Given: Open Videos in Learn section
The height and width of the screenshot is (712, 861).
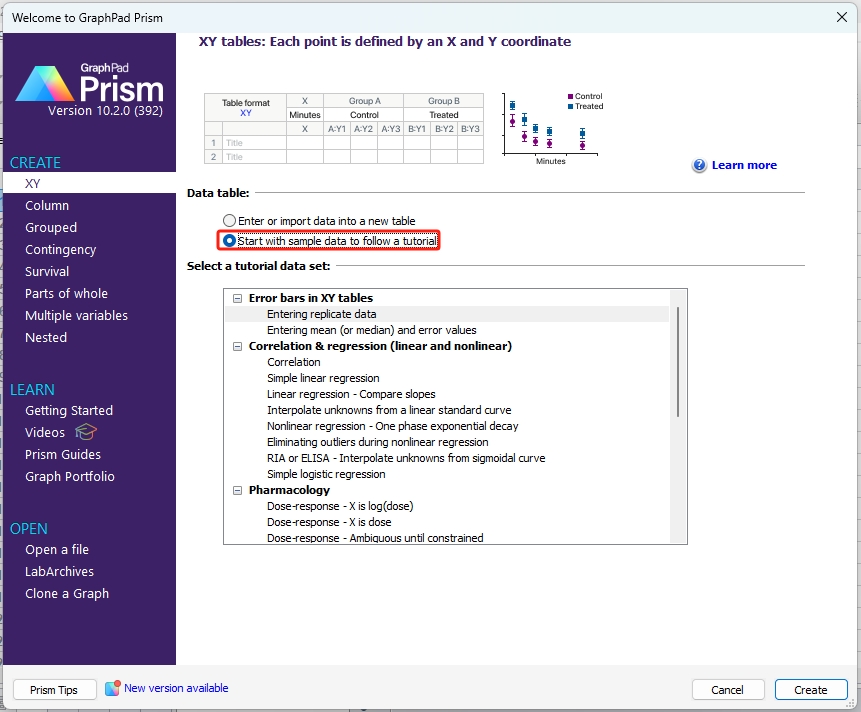Looking at the screenshot, I should coord(45,432).
